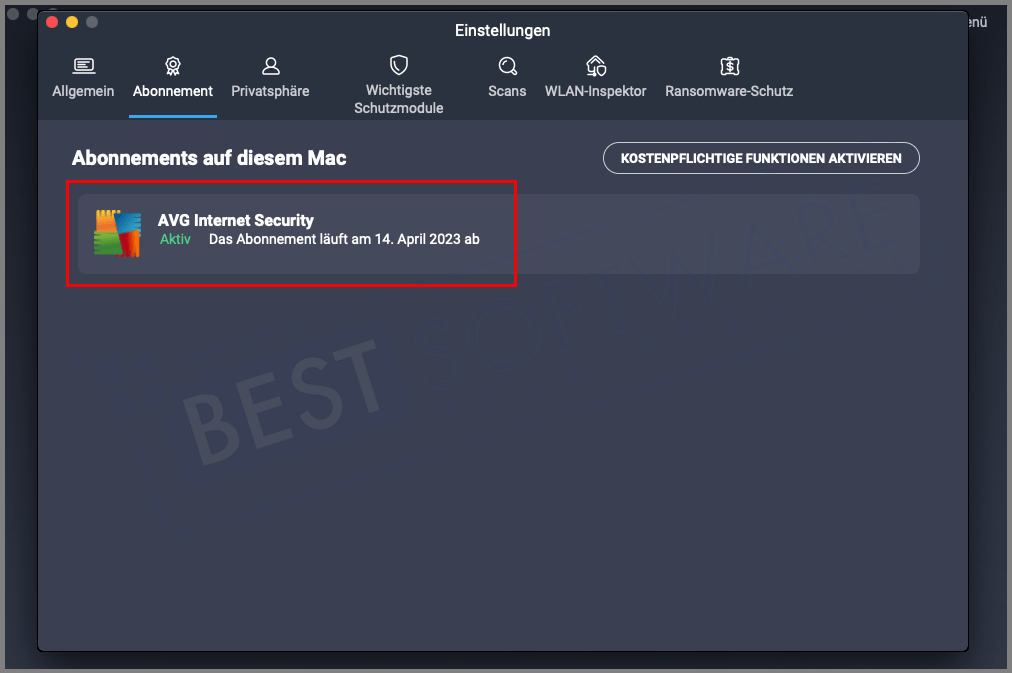
Task: Open the Privatsphäre tab
Action: pos(270,78)
